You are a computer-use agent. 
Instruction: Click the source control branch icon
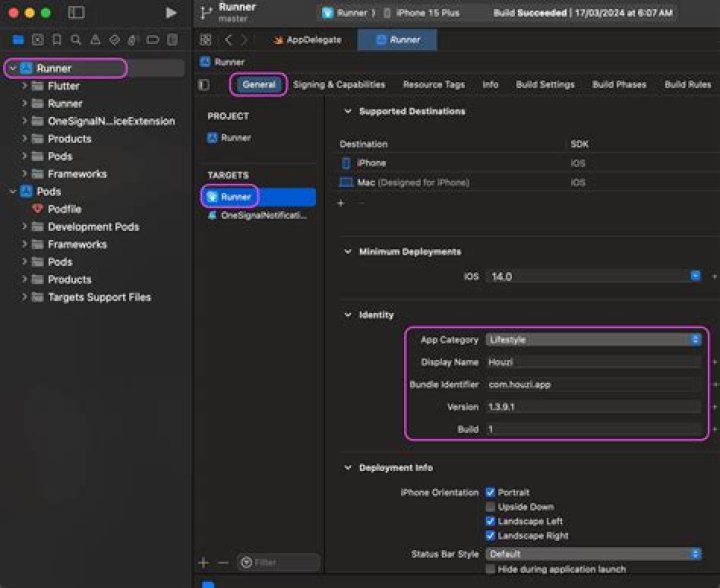(x=206, y=13)
